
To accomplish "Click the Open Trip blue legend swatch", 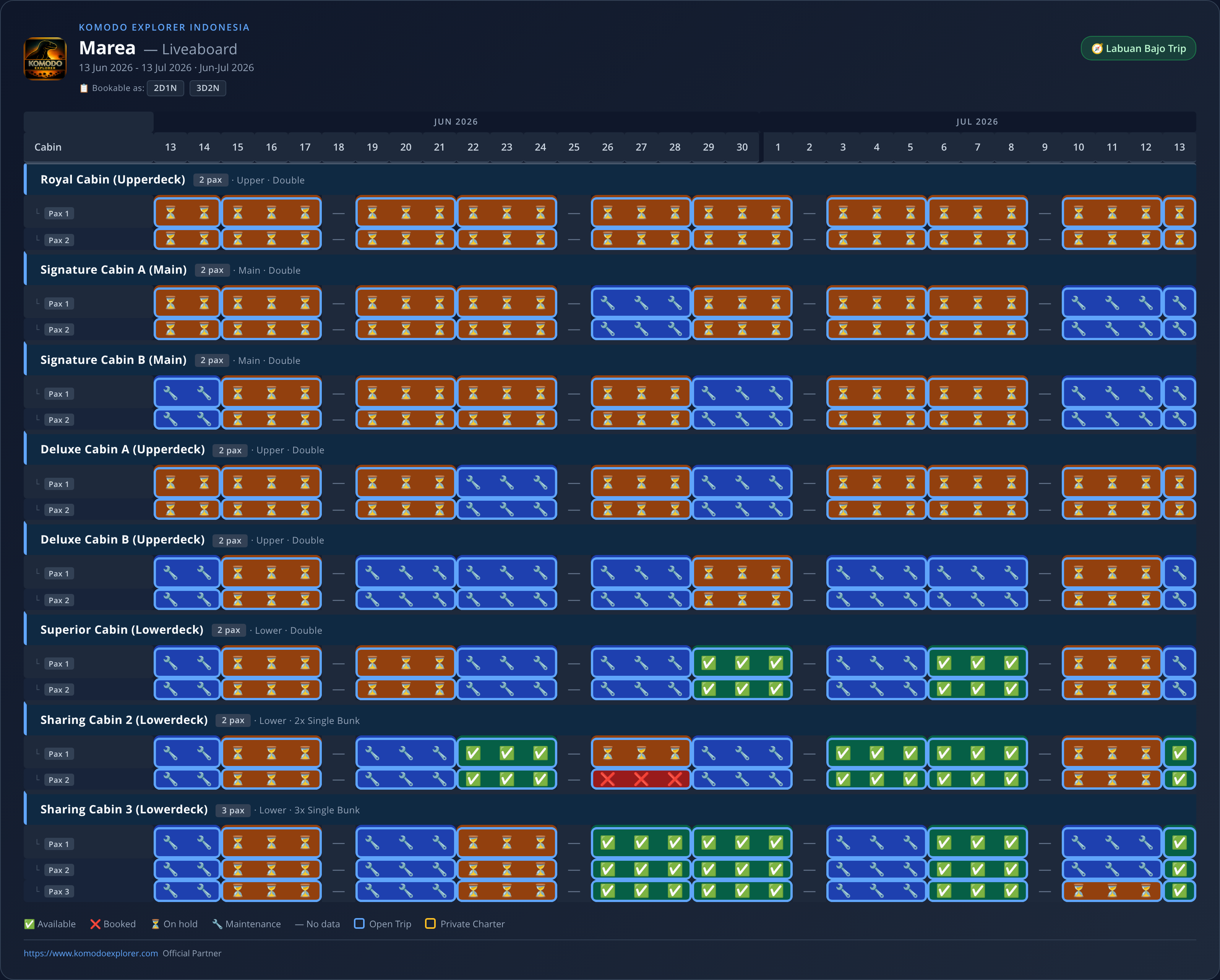I will pos(359,923).
